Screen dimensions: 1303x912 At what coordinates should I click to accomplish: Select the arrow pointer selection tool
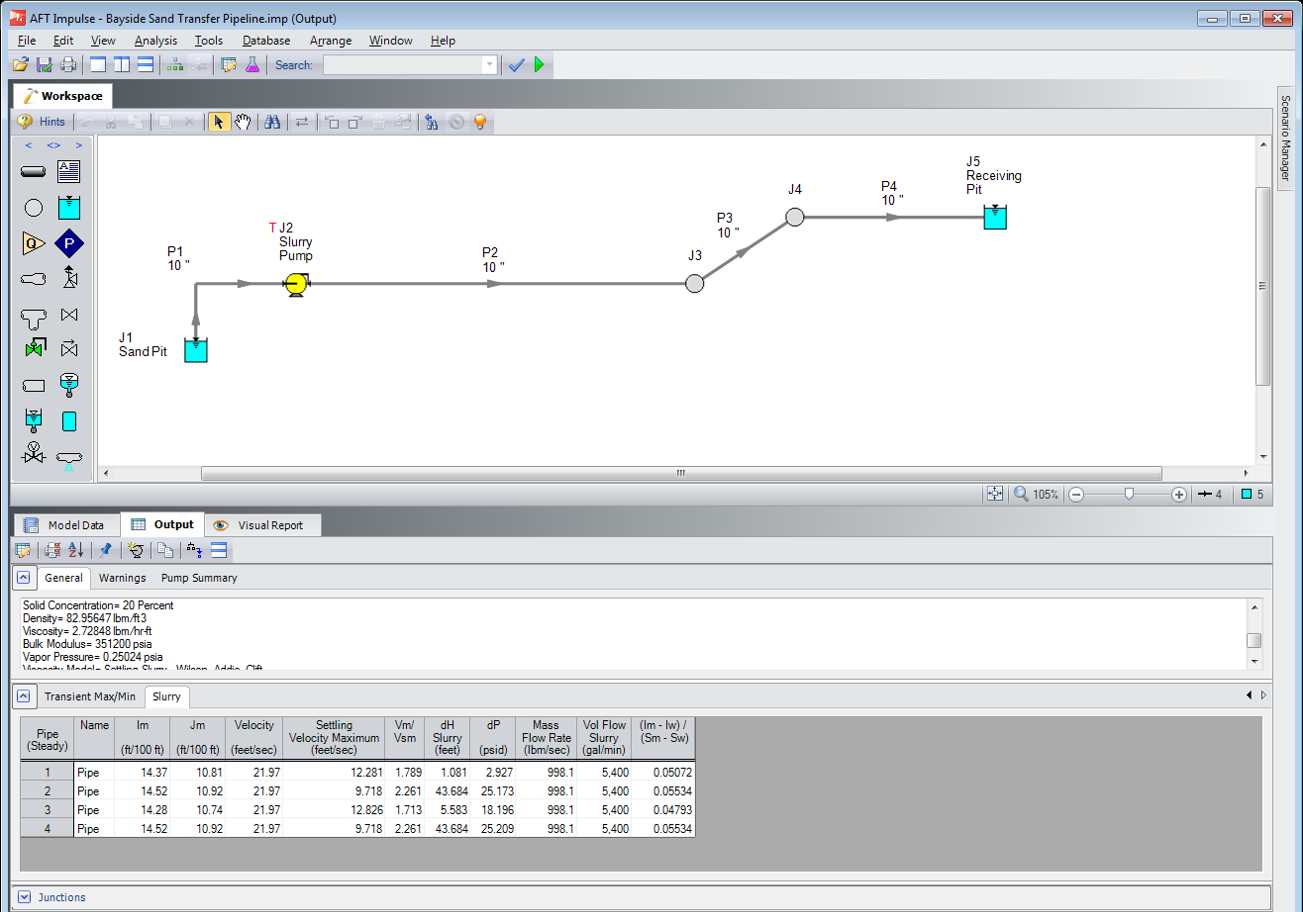[x=219, y=122]
